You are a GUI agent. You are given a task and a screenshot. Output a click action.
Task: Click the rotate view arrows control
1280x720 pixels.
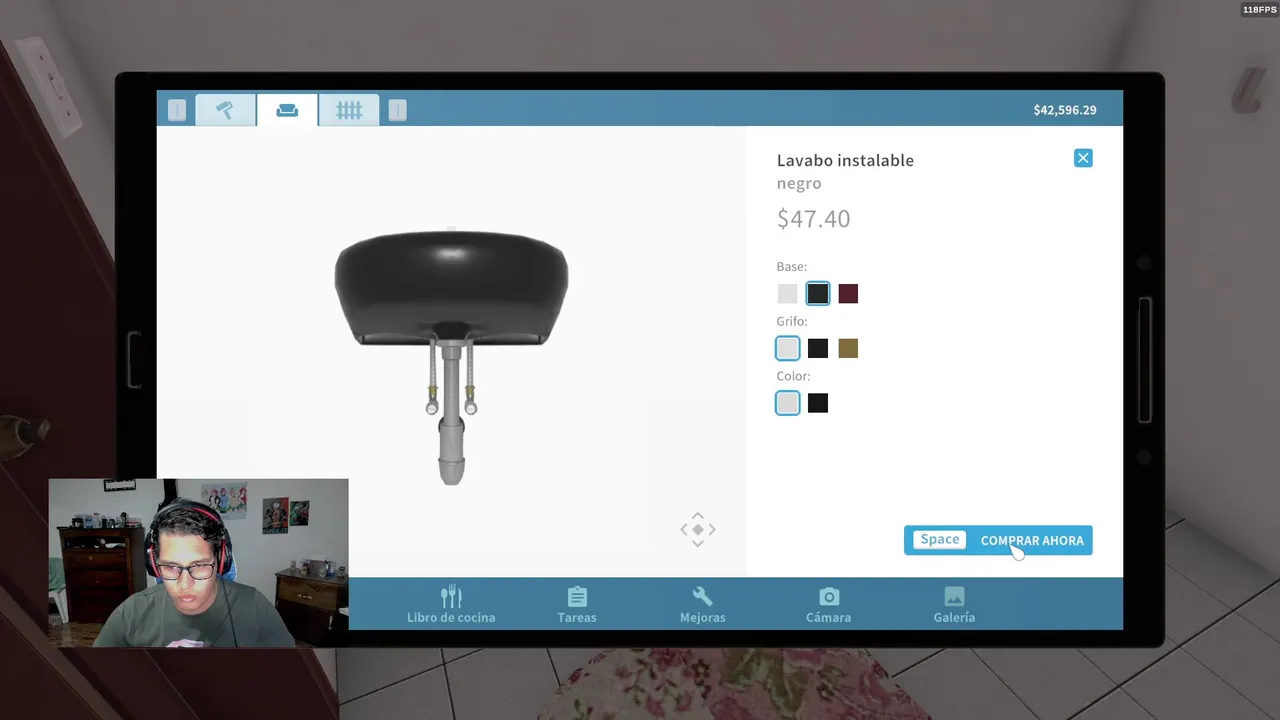point(698,530)
